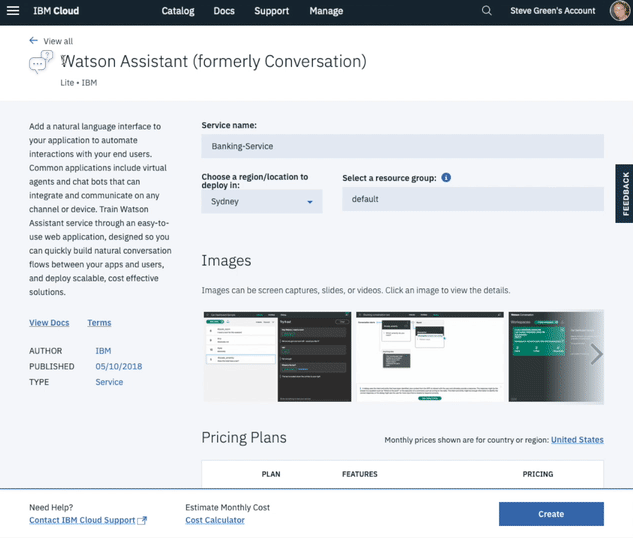Click the Watson Assistant chat bubble icon
This screenshot has height=538, width=633.
(x=41, y=63)
